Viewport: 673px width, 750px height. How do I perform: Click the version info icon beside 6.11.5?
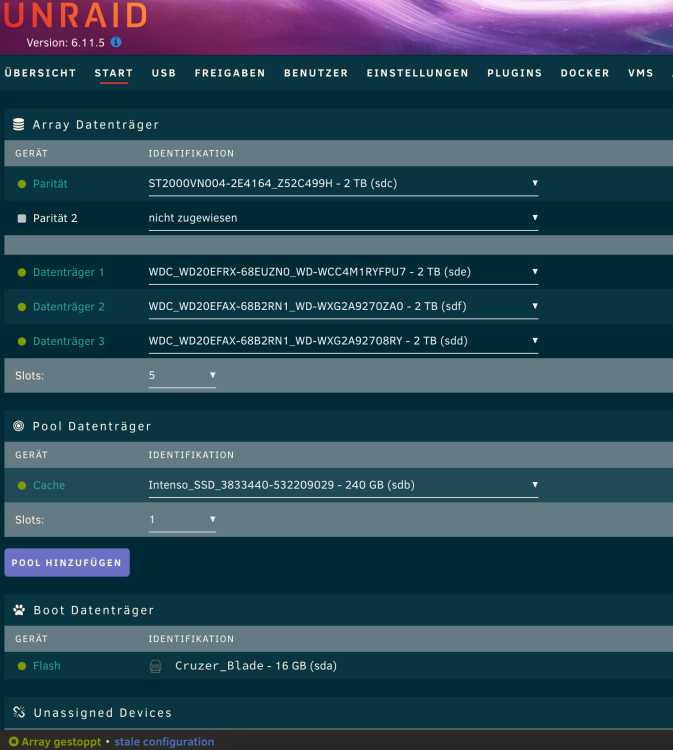116,42
